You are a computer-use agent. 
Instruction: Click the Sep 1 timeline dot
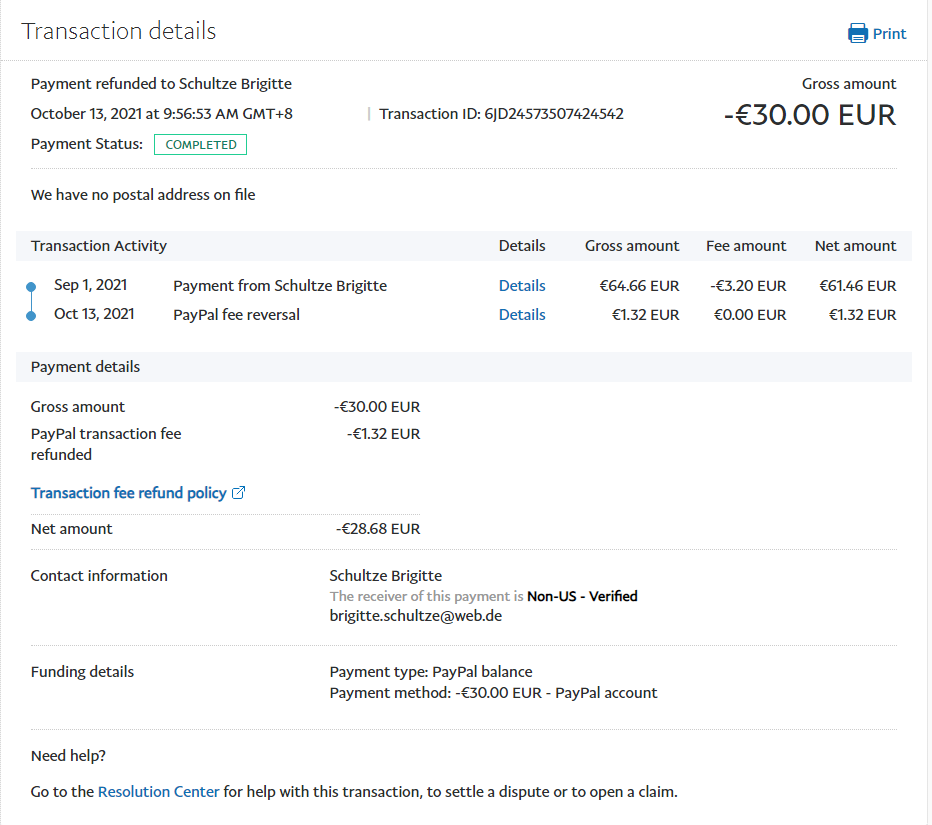31,287
